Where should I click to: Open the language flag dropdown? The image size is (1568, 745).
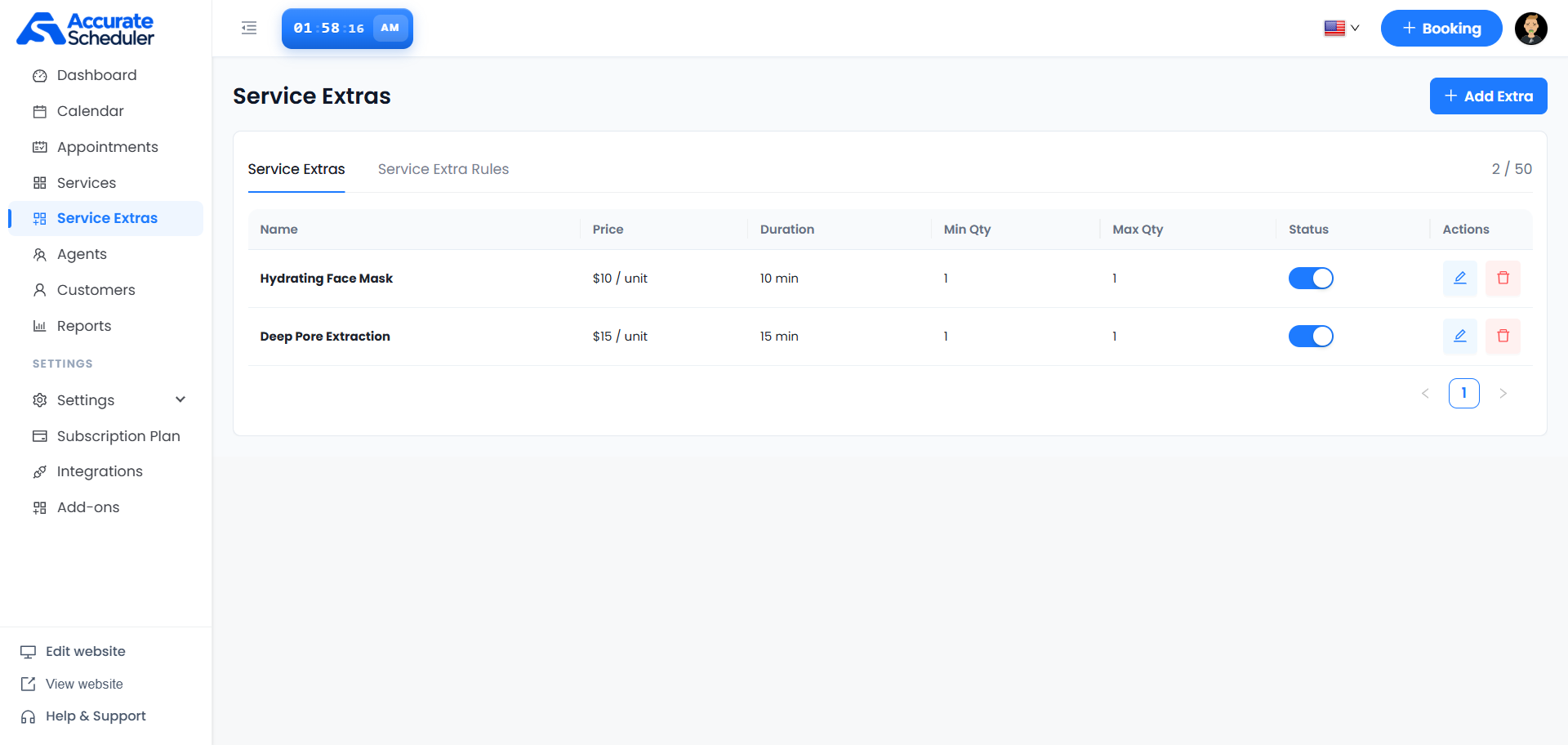pyautogui.click(x=1342, y=29)
